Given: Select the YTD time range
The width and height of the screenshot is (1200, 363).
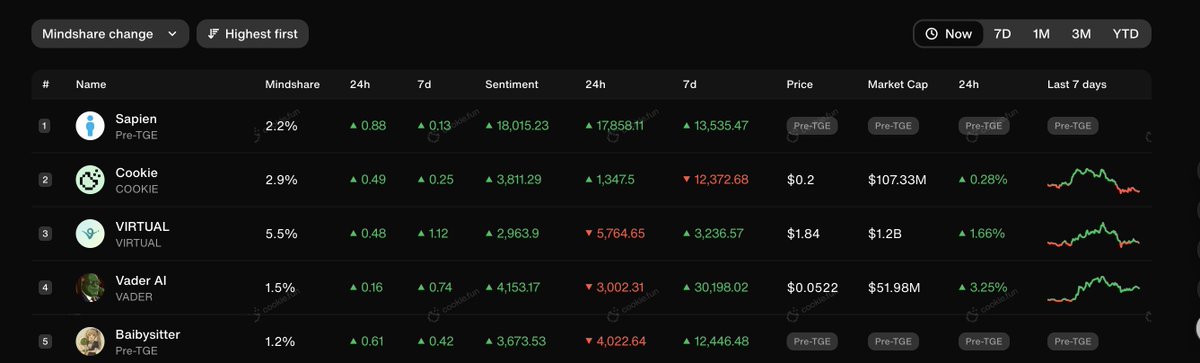Looking at the screenshot, I should (1125, 34).
